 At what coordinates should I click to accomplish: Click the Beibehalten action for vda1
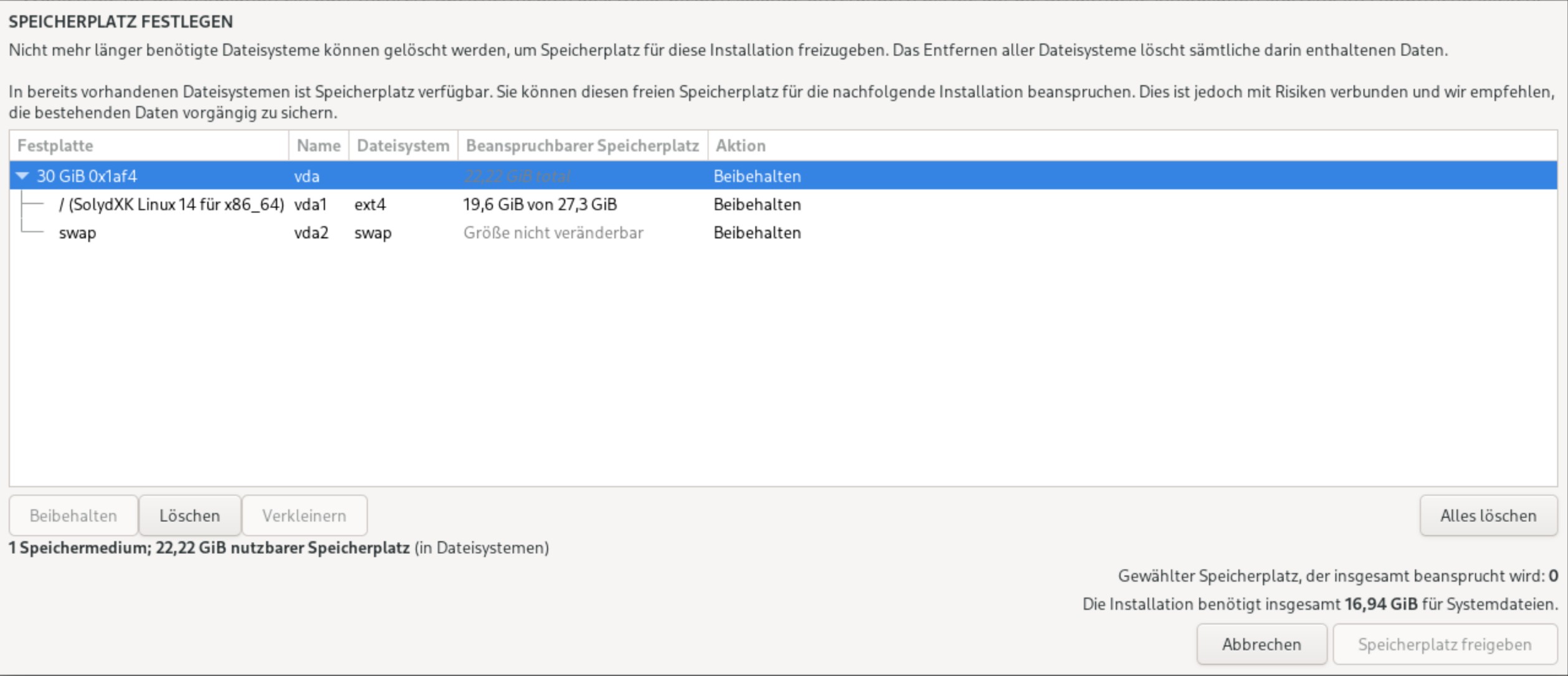(x=757, y=204)
